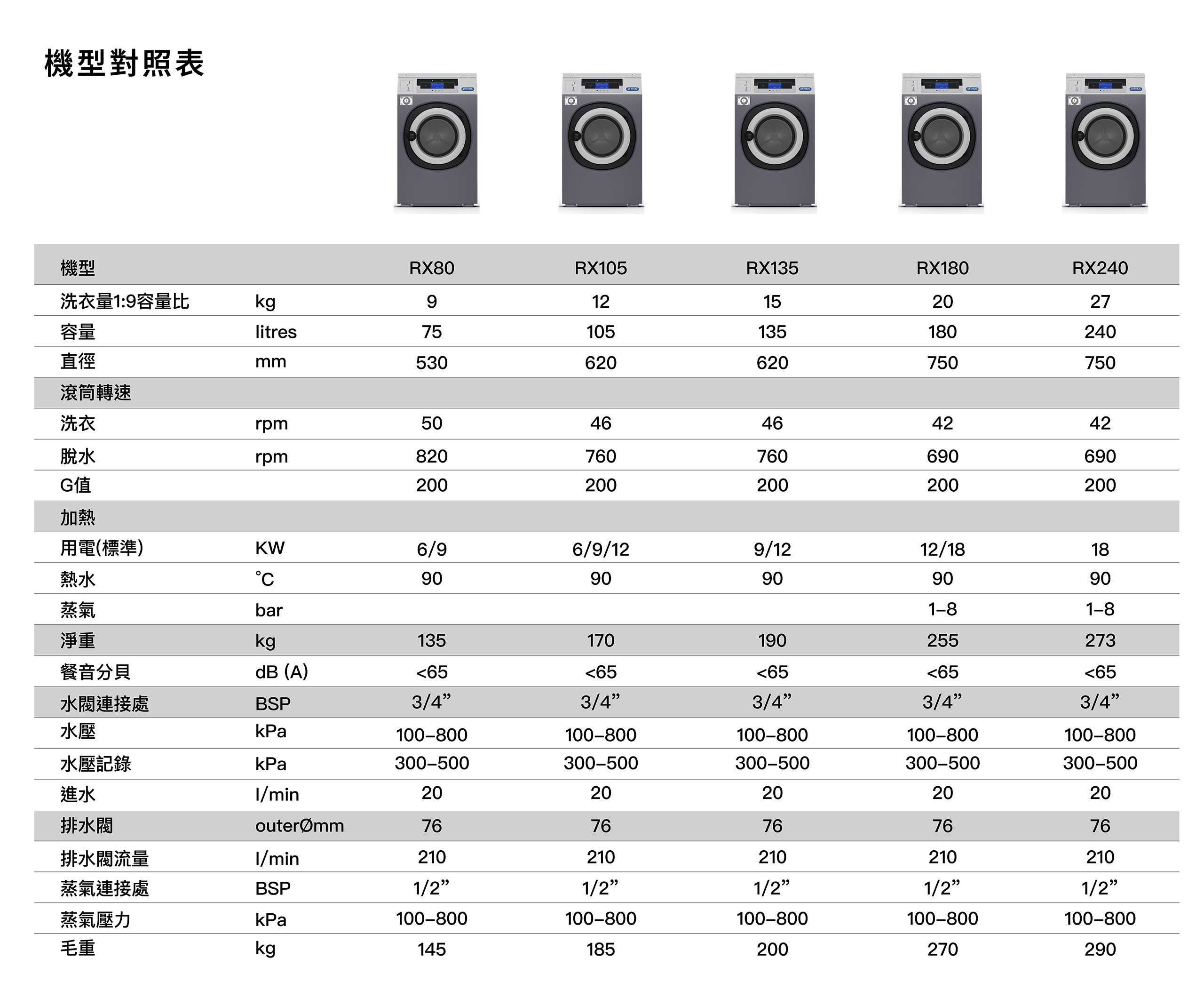Click the RX80 washer image
Screen dimensions: 1204x982
(436, 137)
